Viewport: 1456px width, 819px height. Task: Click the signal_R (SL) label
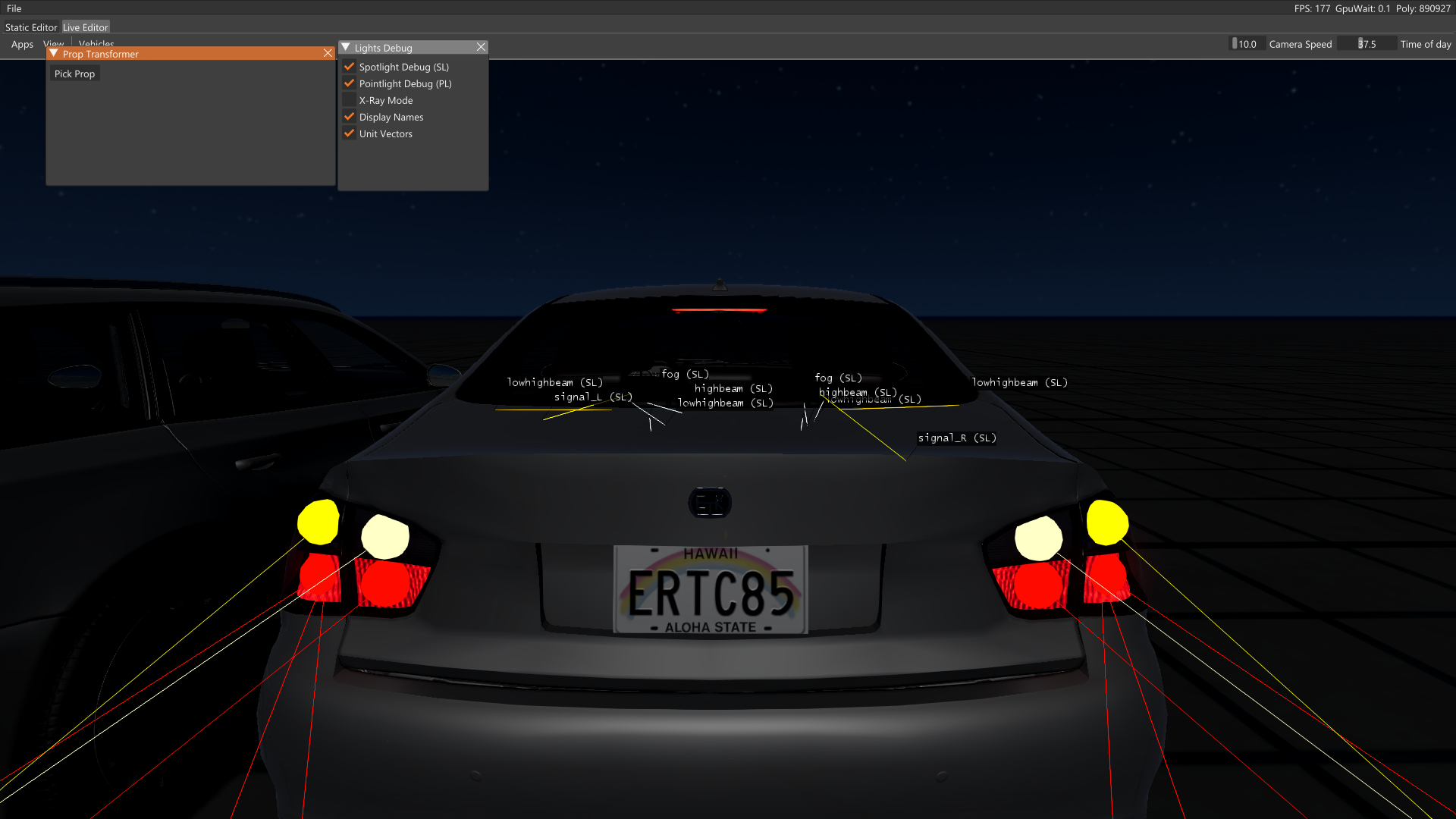click(x=956, y=438)
